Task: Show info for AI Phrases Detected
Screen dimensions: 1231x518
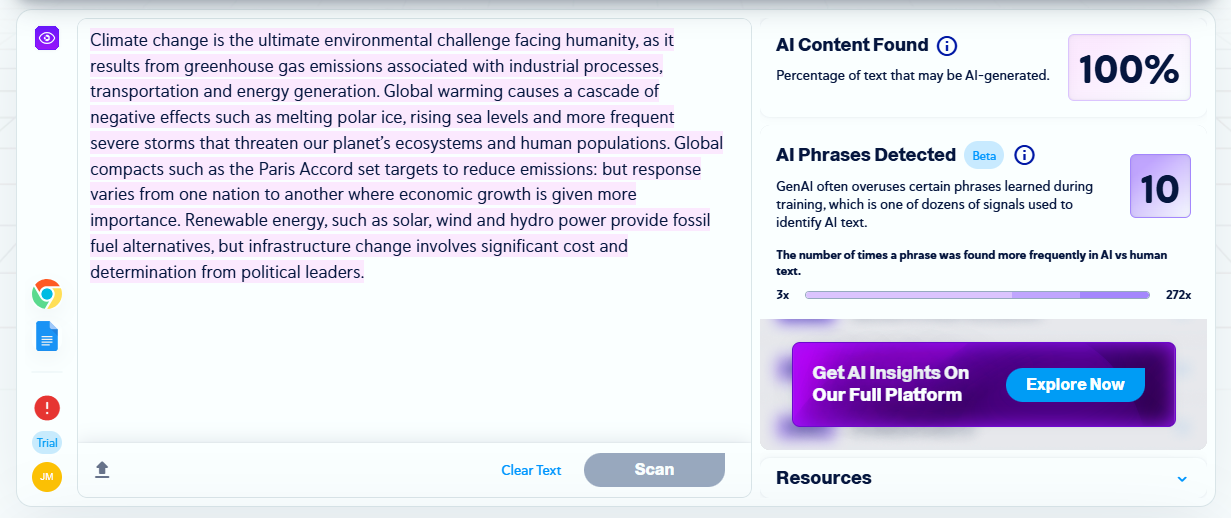Action: 1024,155
